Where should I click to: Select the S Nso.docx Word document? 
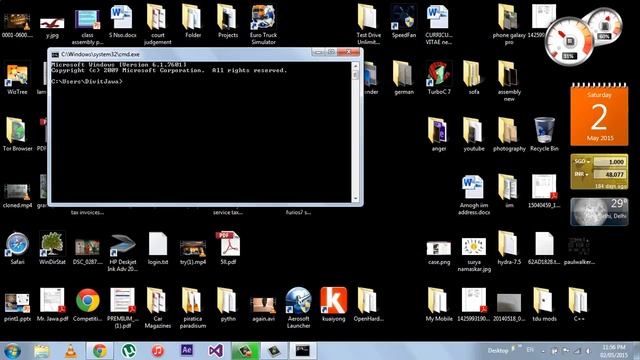coord(122,22)
